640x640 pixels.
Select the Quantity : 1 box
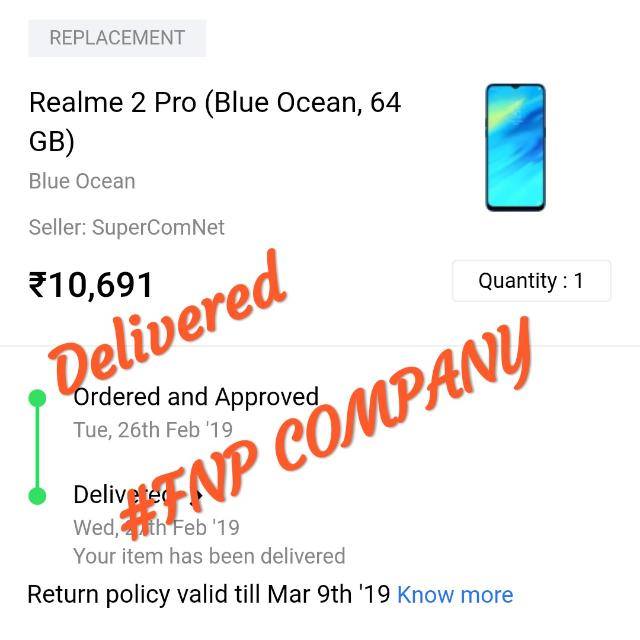531,281
